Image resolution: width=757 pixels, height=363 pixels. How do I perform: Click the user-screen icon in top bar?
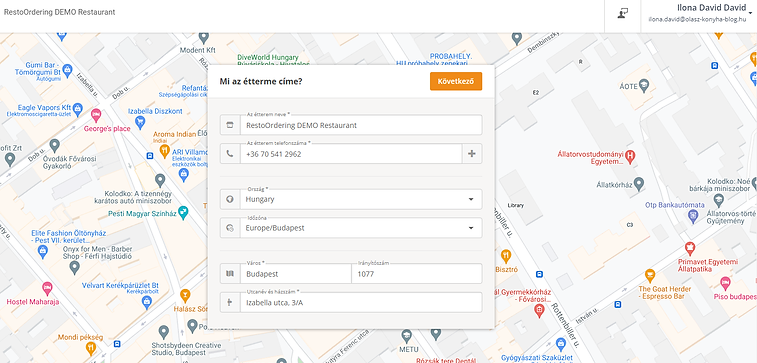pos(623,14)
